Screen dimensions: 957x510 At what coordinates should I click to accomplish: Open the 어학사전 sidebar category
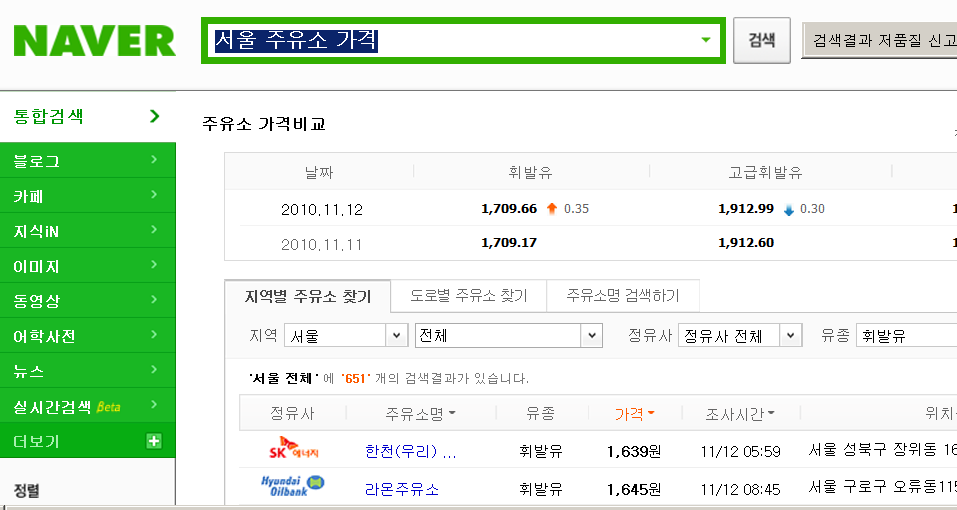88,336
